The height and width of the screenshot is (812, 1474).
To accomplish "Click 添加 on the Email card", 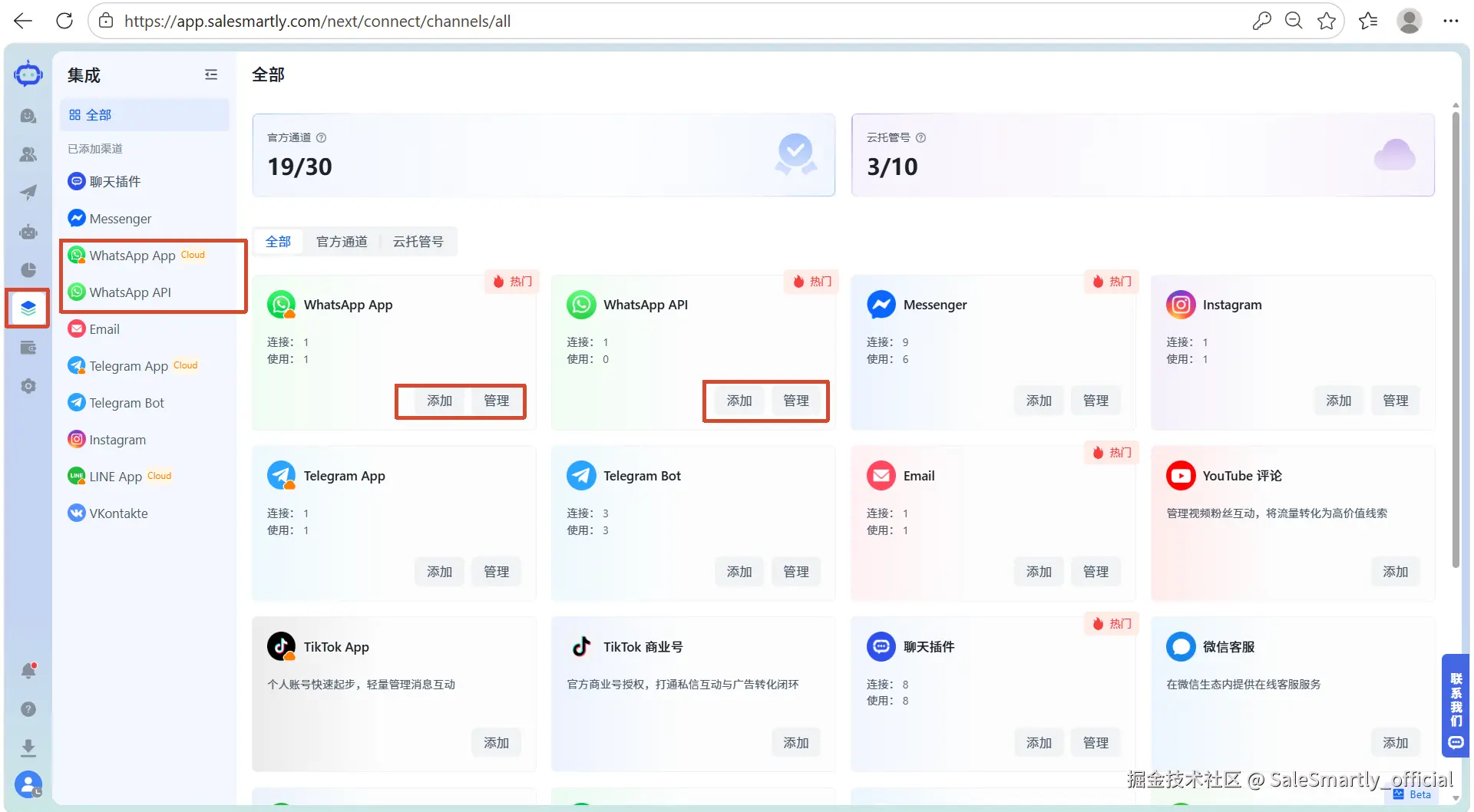I will pyautogui.click(x=1039, y=572).
